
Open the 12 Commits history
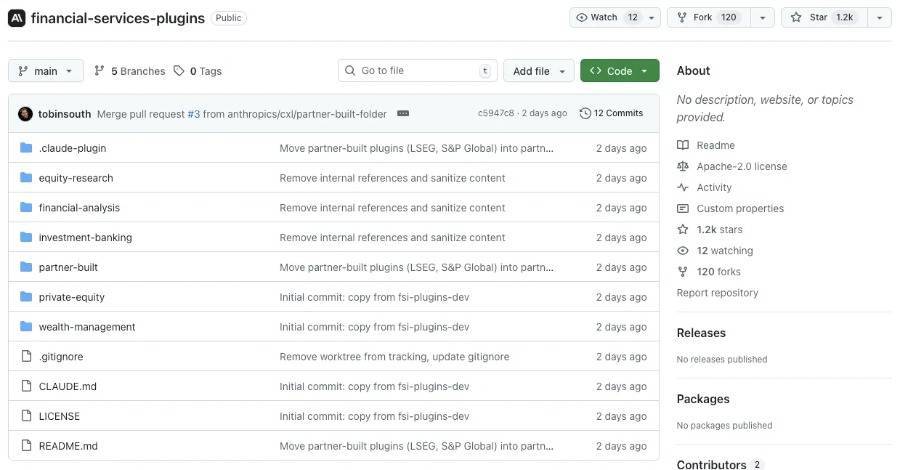611,114
